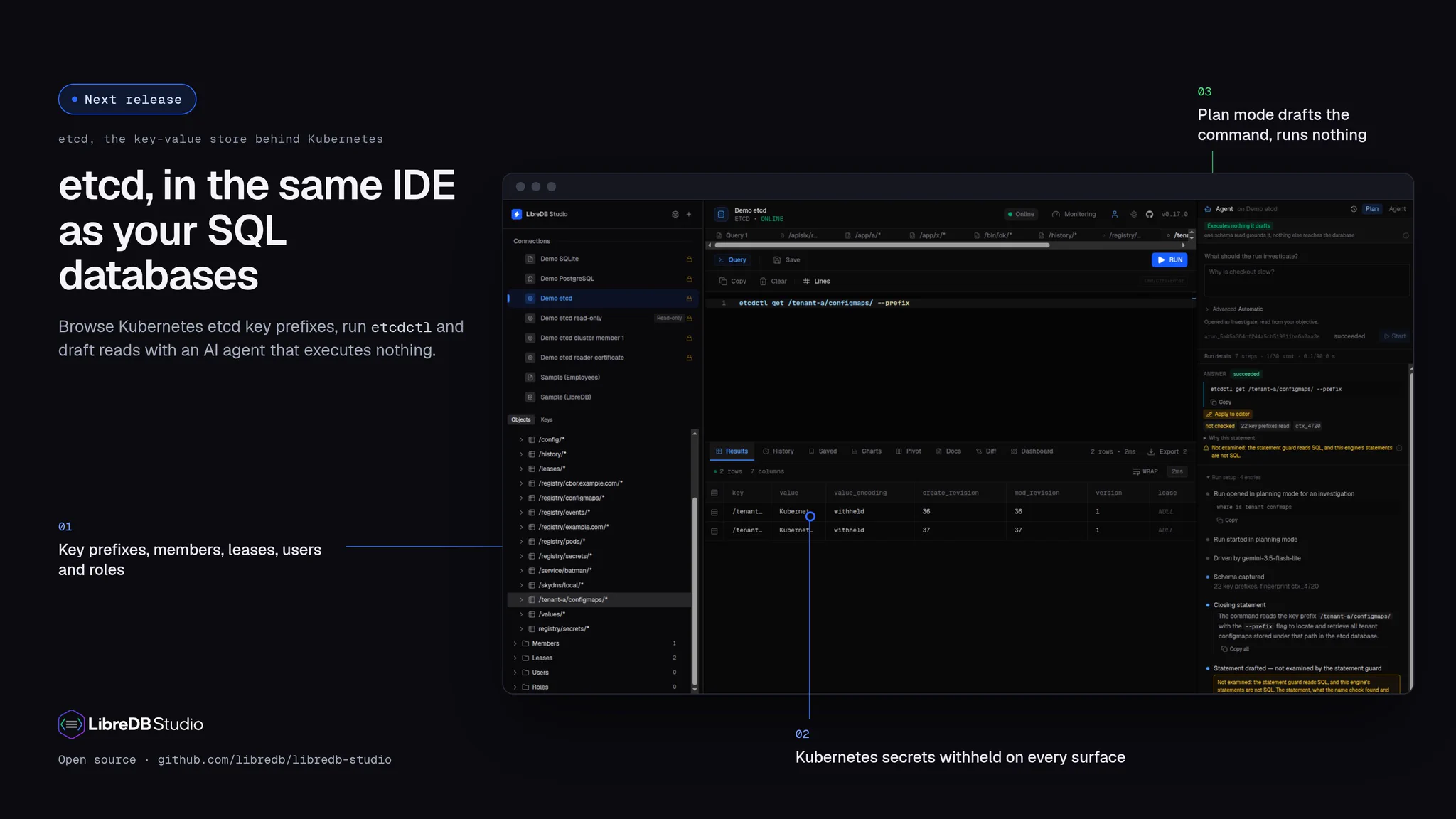Viewport: 1456px width, 819px height.
Task: Click the lock icon on Demo SQLite
Action: coord(689,259)
